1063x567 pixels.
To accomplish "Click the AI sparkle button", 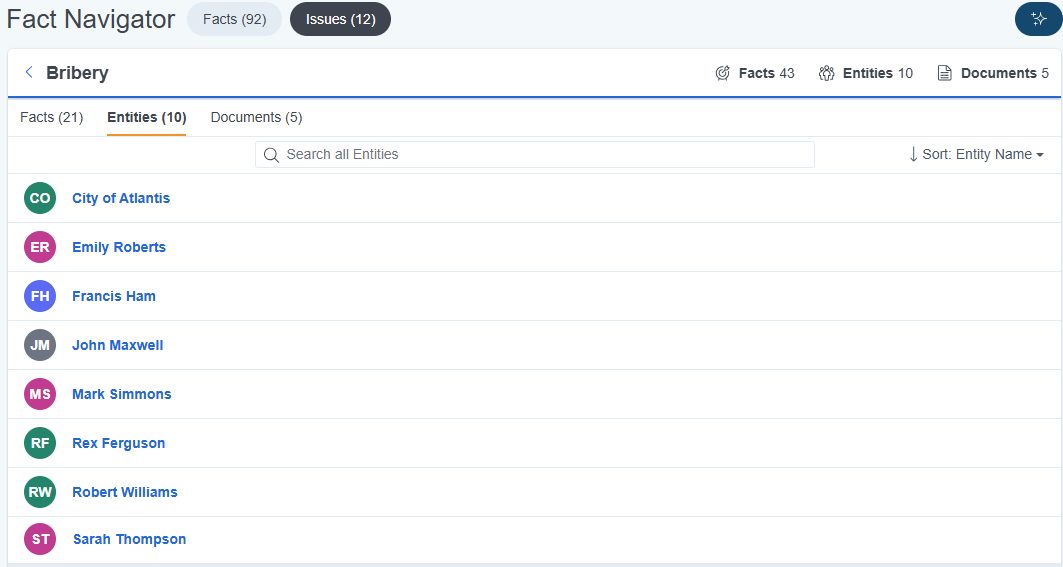I will (x=1039, y=19).
